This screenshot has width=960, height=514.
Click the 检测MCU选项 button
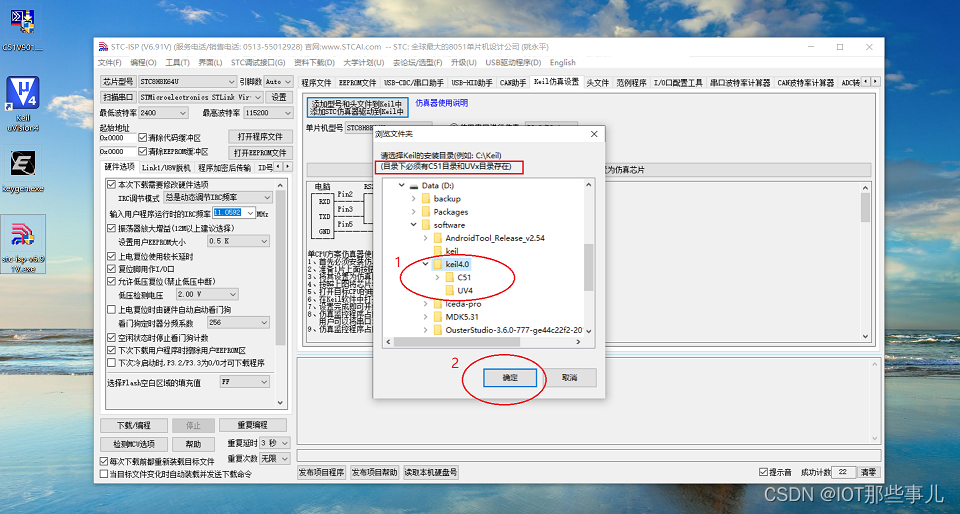(133, 444)
